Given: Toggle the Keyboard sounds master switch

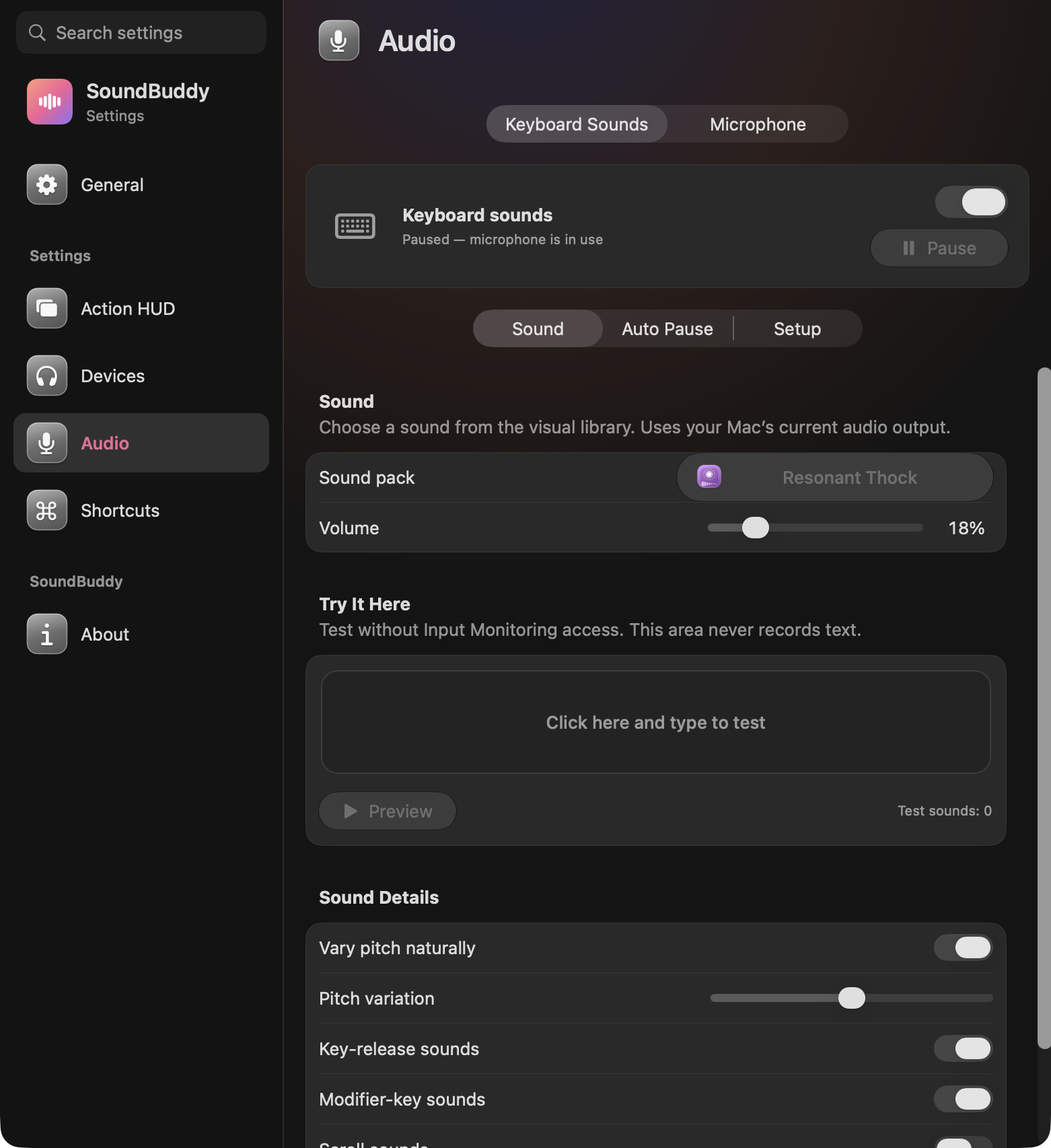Looking at the screenshot, I should pos(971,201).
